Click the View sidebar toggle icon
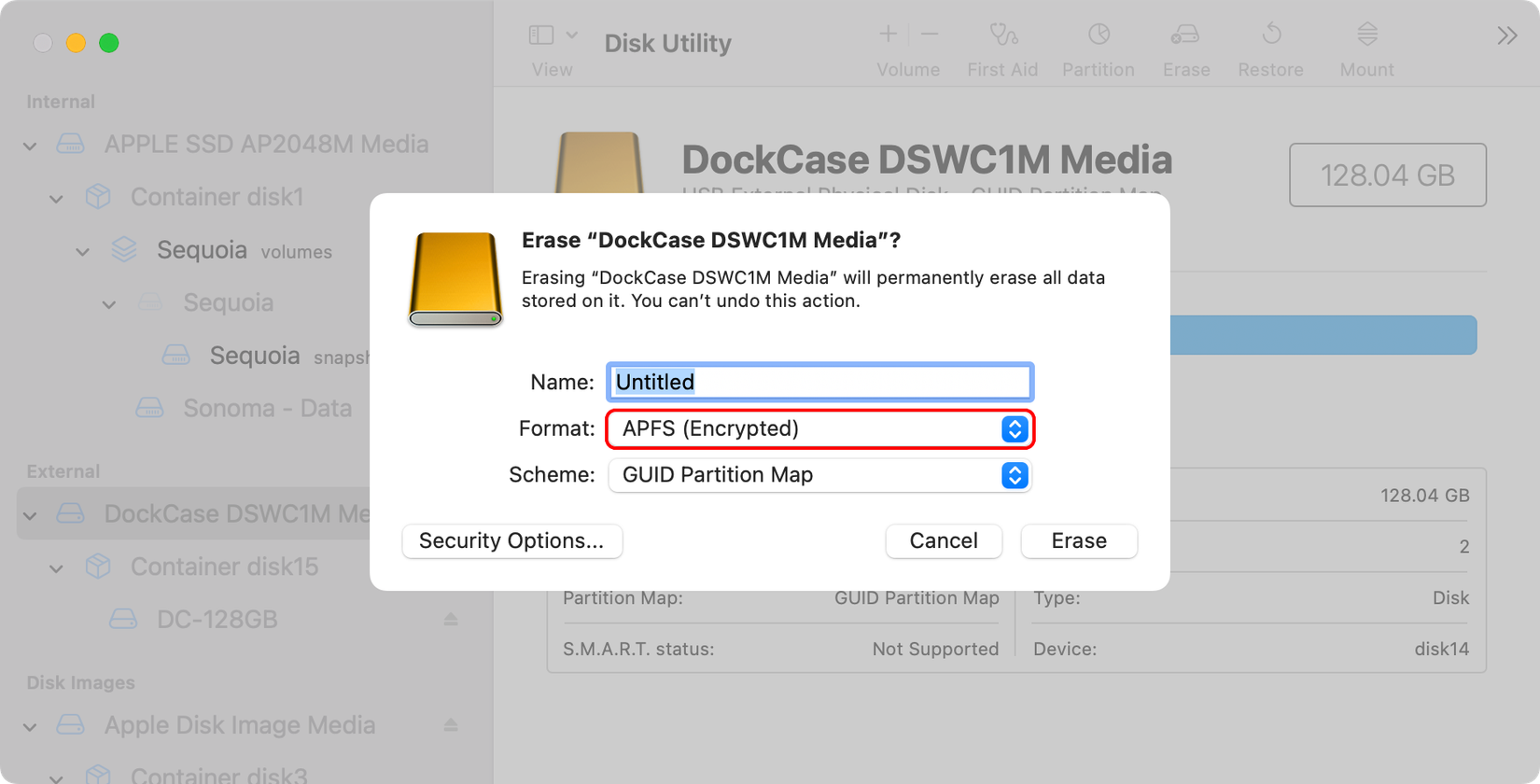 coord(541,34)
